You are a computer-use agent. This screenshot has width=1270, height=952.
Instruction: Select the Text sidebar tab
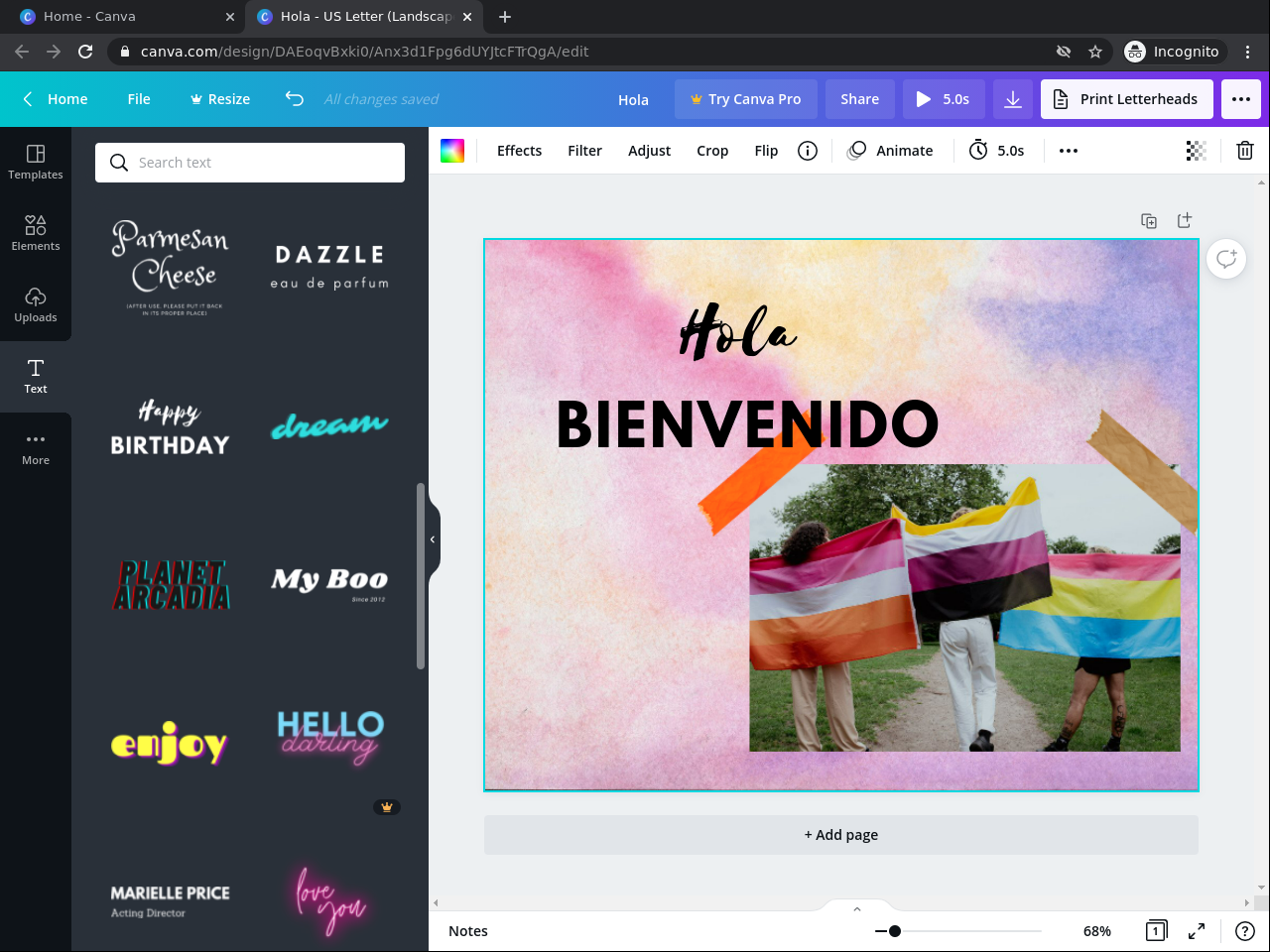coord(36,377)
